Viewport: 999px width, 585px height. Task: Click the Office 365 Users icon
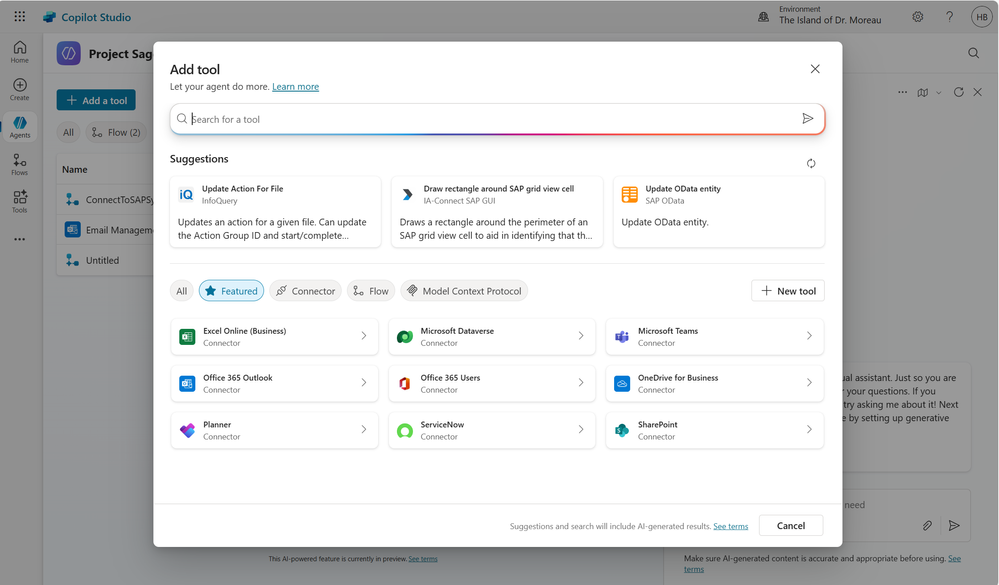click(x=405, y=383)
